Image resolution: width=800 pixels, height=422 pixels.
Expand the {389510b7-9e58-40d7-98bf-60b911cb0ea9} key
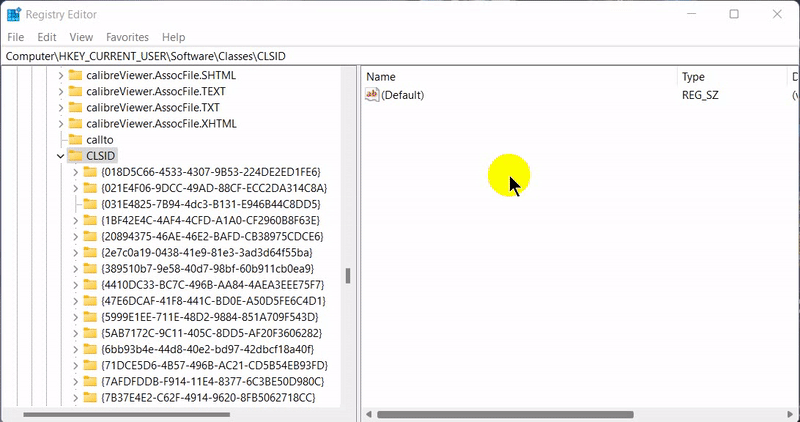(x=76, y=269)
